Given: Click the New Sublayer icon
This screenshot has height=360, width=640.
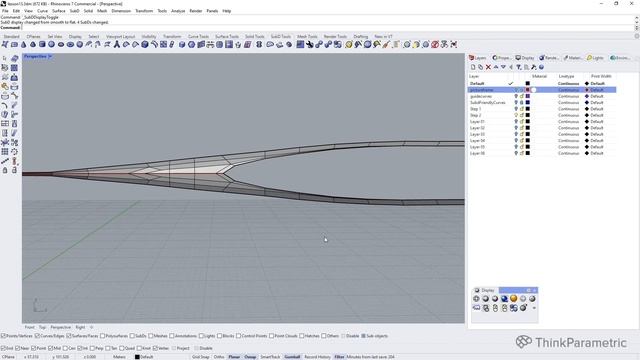Looking at the screenshot, I should tap(480, 67).
